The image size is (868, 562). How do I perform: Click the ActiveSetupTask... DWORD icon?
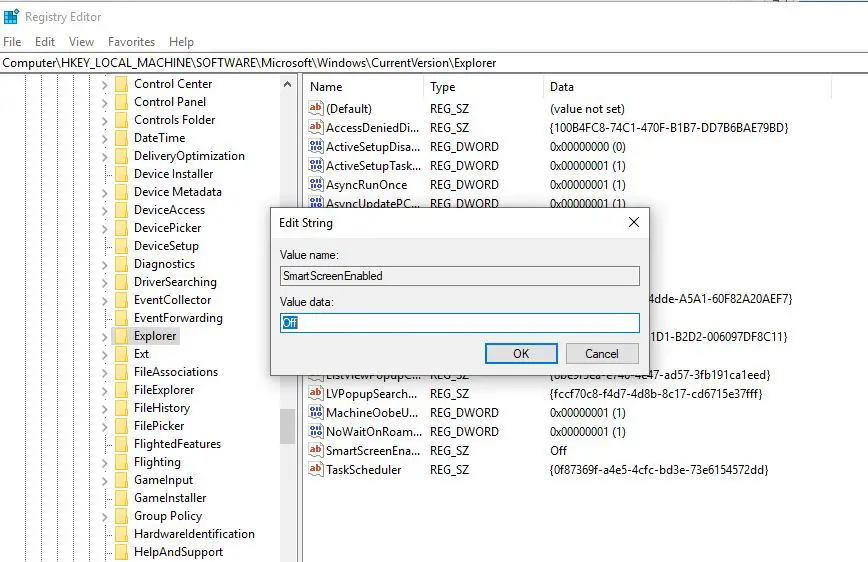coord(316,165)
